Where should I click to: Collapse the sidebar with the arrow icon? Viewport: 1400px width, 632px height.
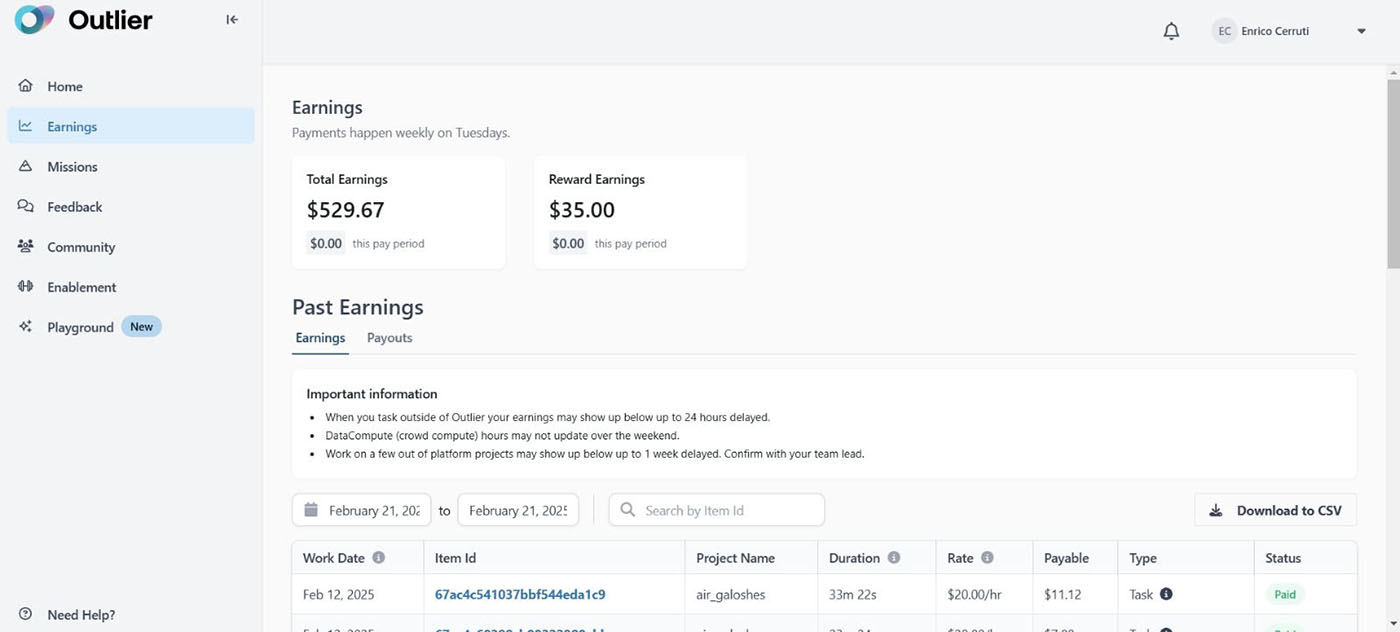pyautogui.click(x=232, y=20)
